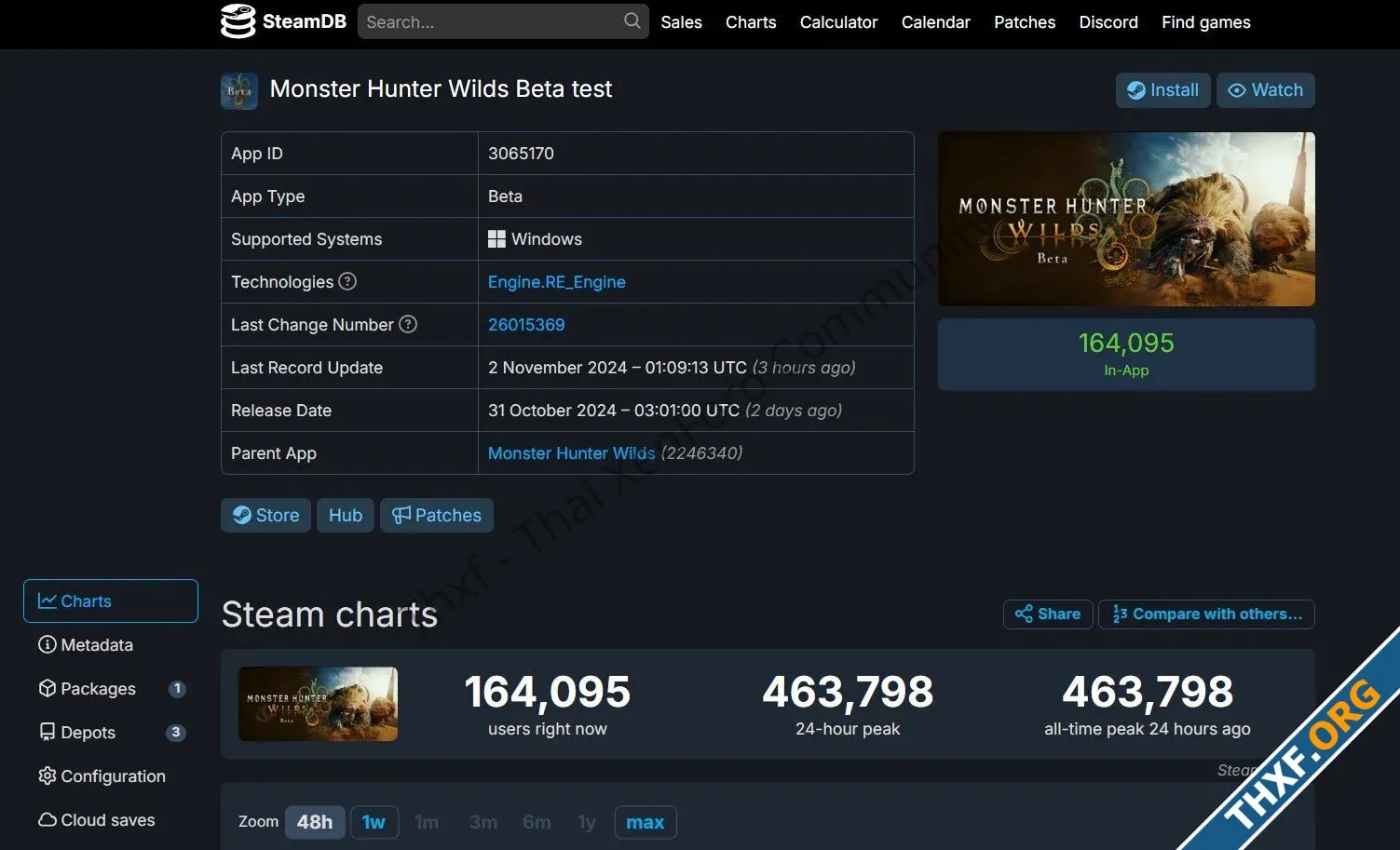Screen dimensions: 1400x850
Task: Click the Technologies help question mark icon
Action: pos(347,281)
